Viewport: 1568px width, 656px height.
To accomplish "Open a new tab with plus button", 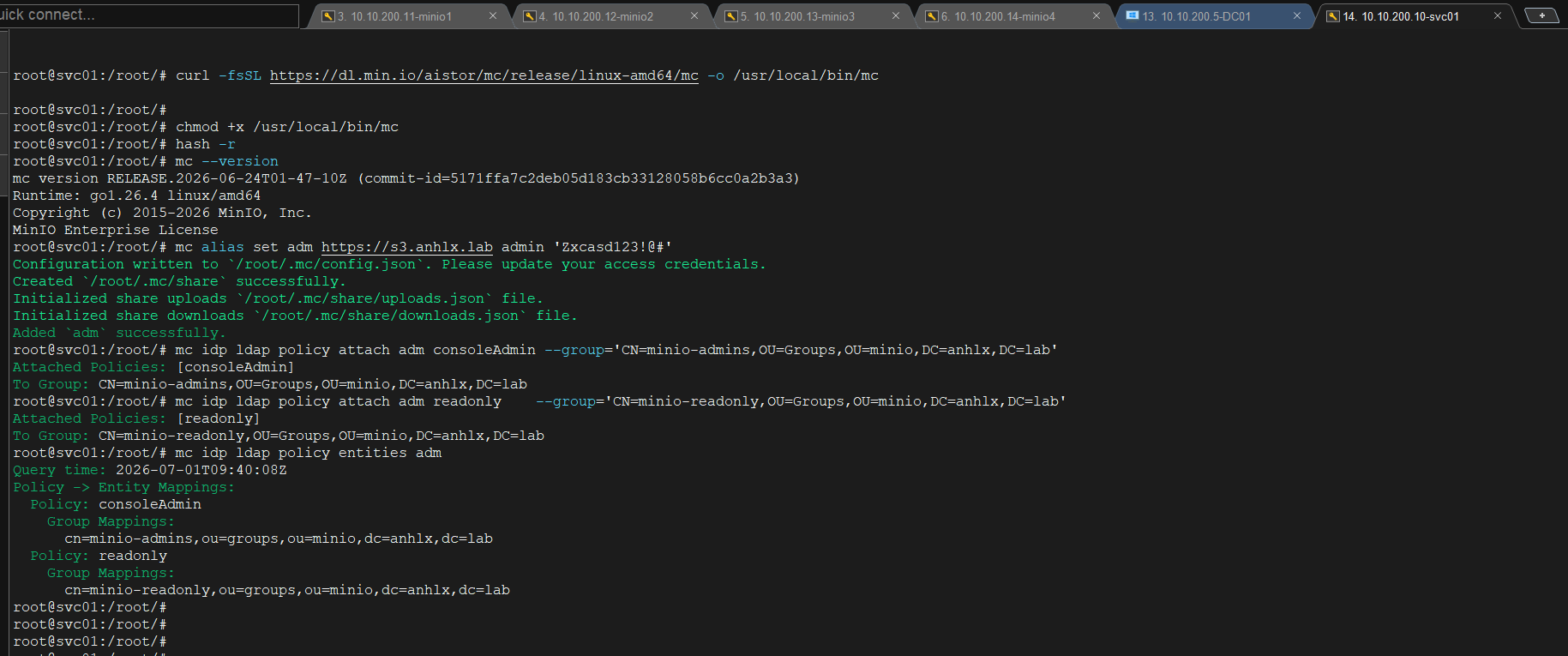I will coord(1542,15).
